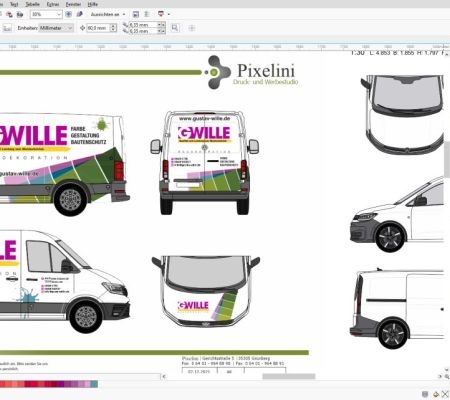Pick the light pink swatch beside teal
The width and height of the screenshot is (450, 400).
click(x=87, y=384)
